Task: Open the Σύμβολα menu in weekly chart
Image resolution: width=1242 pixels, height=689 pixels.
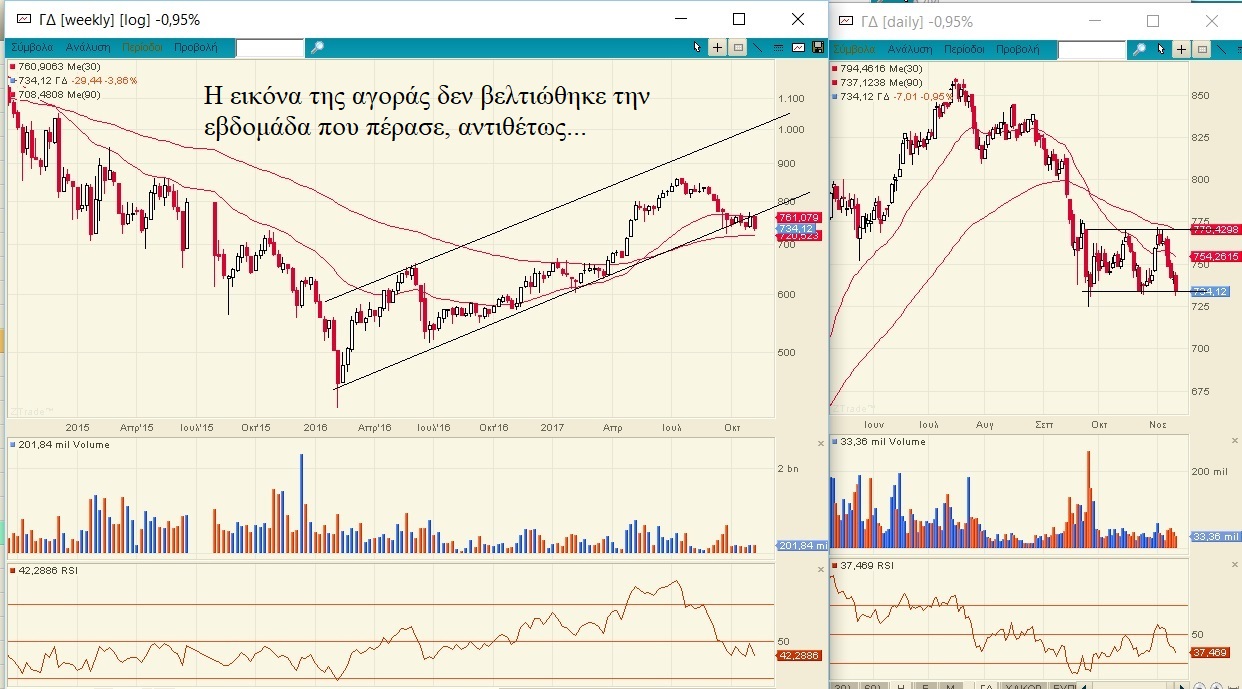Action: 32,47
